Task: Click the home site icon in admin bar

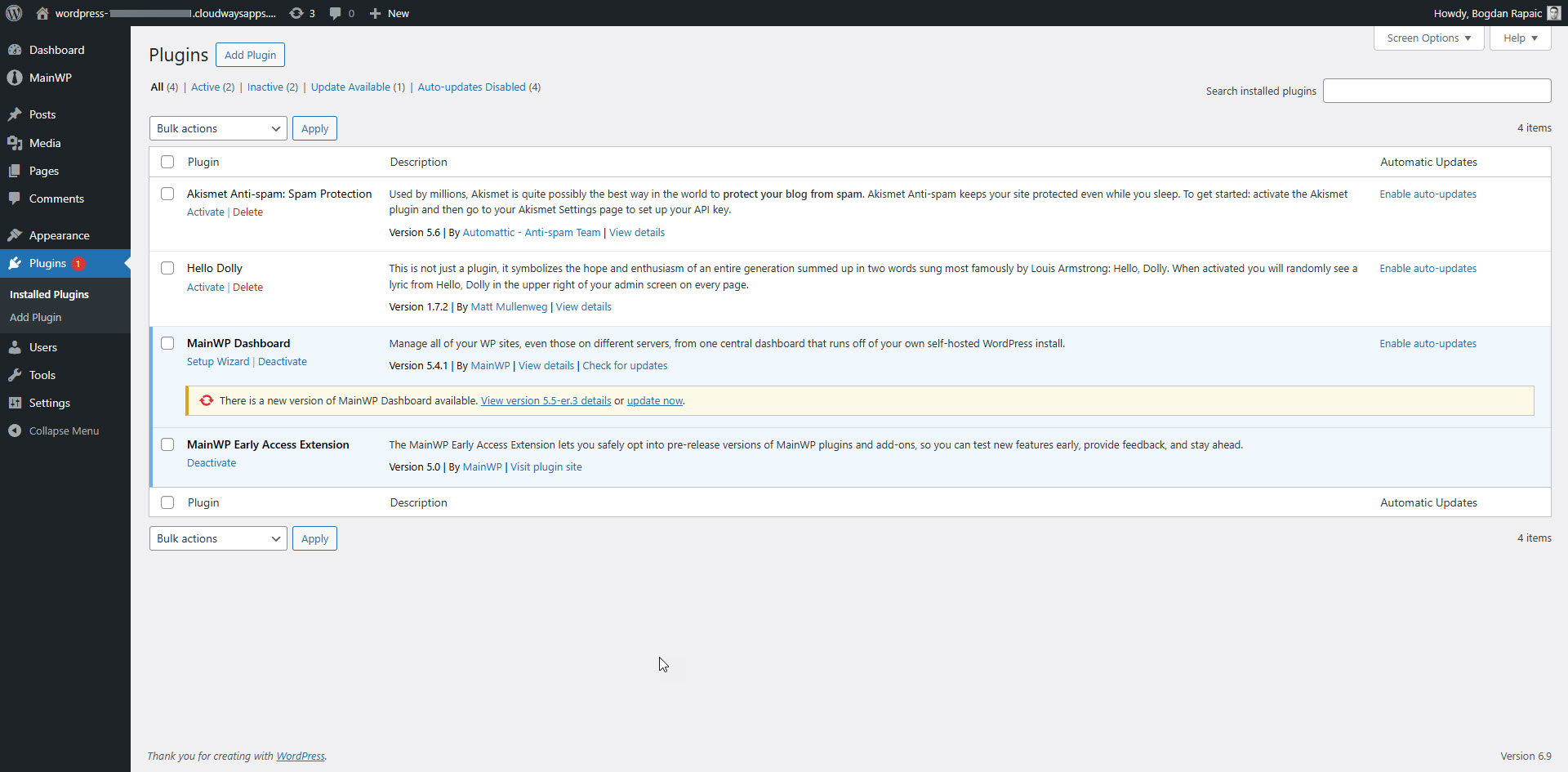Action: 42,13
